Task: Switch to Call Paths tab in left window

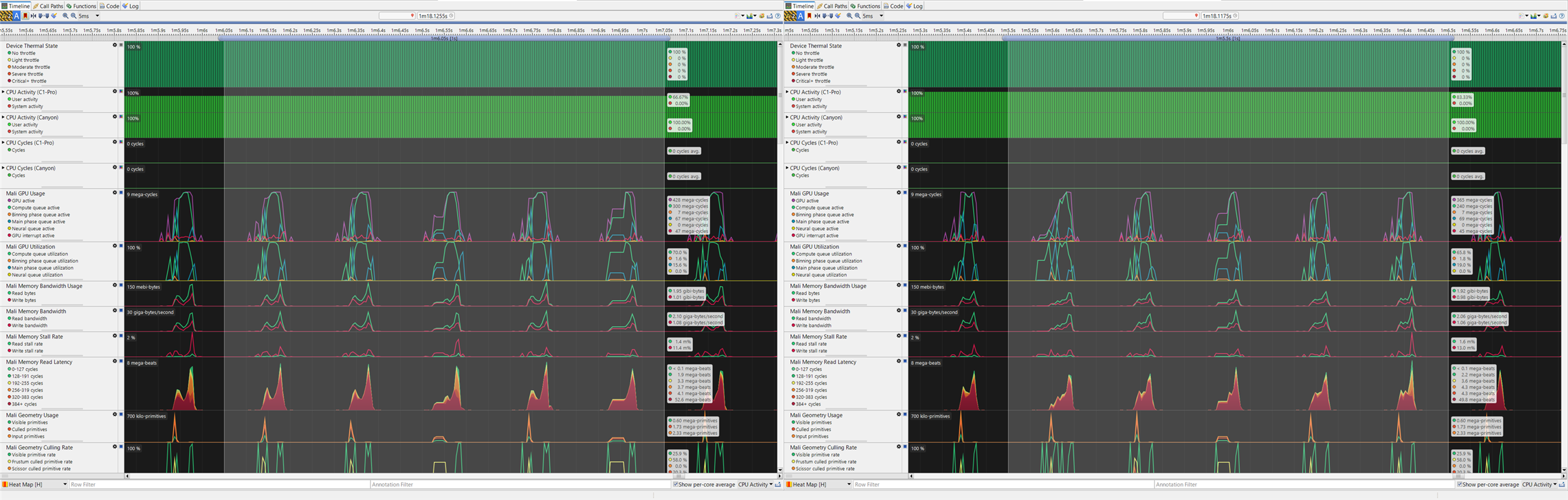Action: (48, 6)
